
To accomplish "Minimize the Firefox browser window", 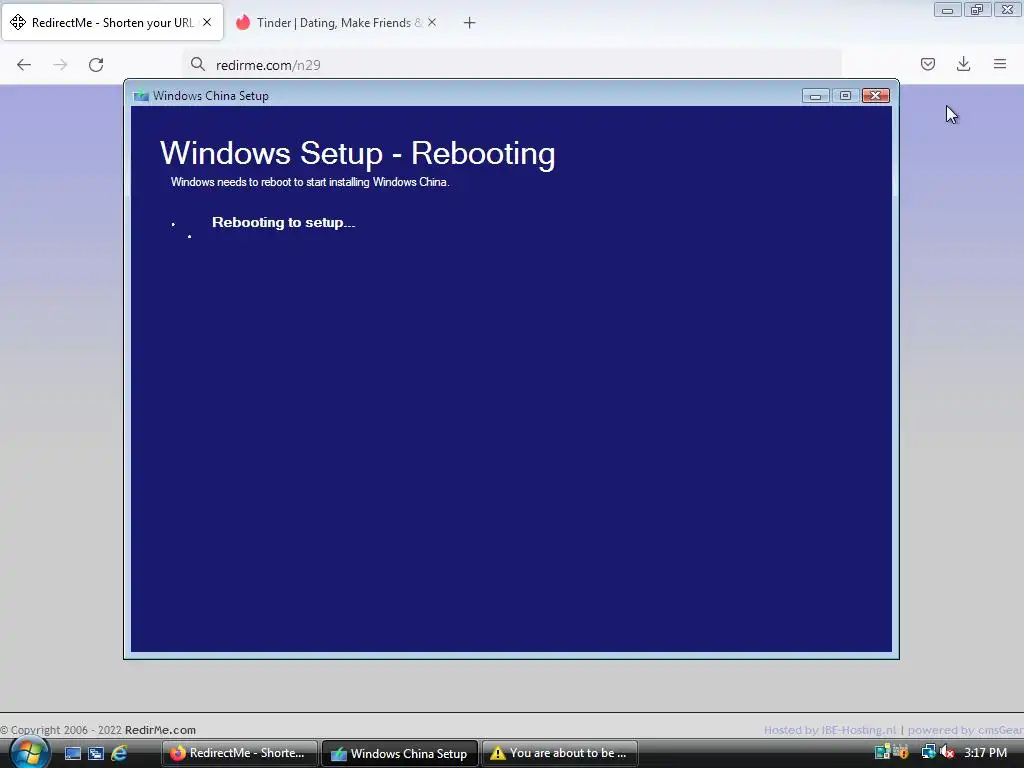I will point(948,10).
